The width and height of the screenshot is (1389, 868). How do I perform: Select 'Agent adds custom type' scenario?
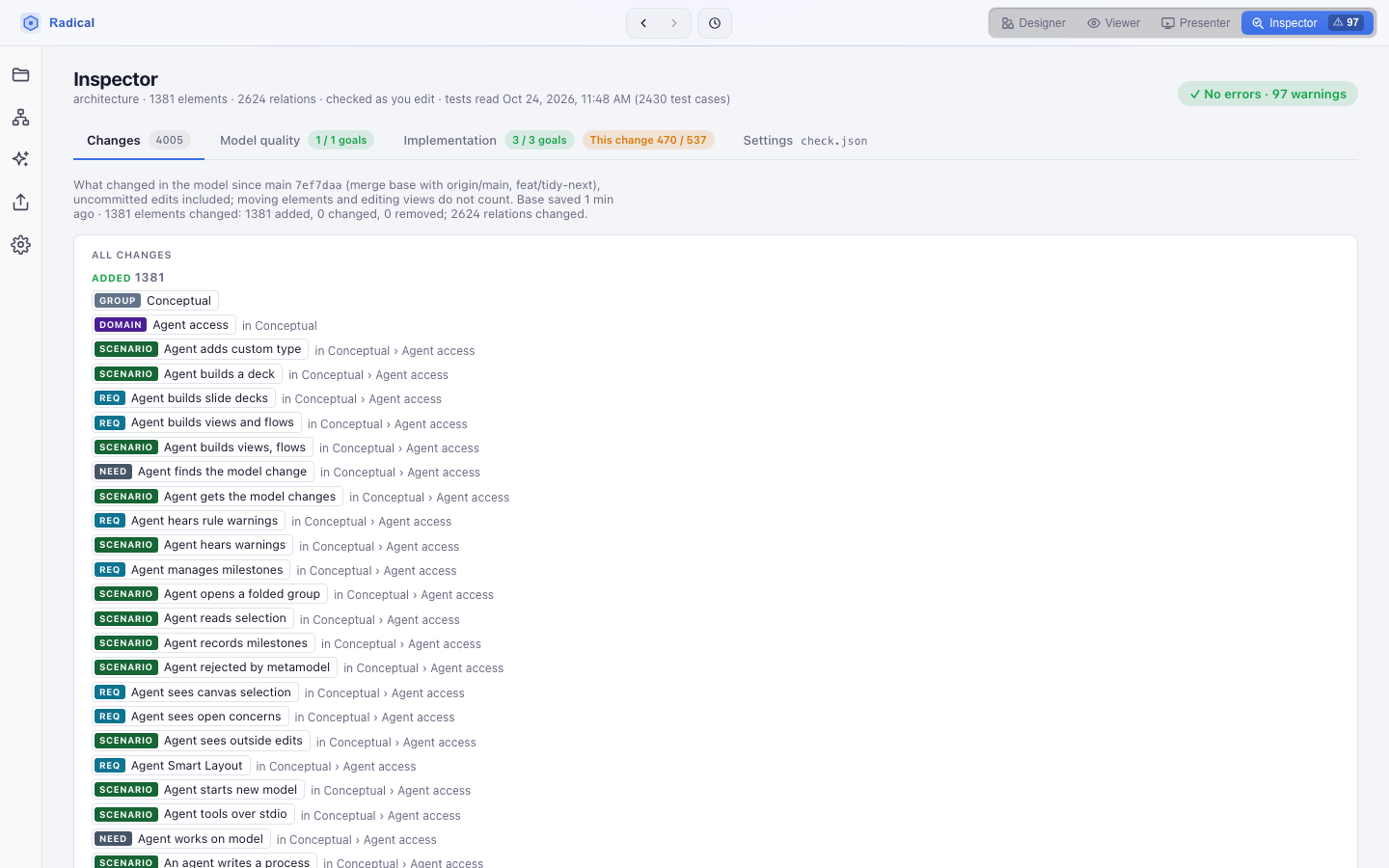pyautogui.click(x=201, y=349)
